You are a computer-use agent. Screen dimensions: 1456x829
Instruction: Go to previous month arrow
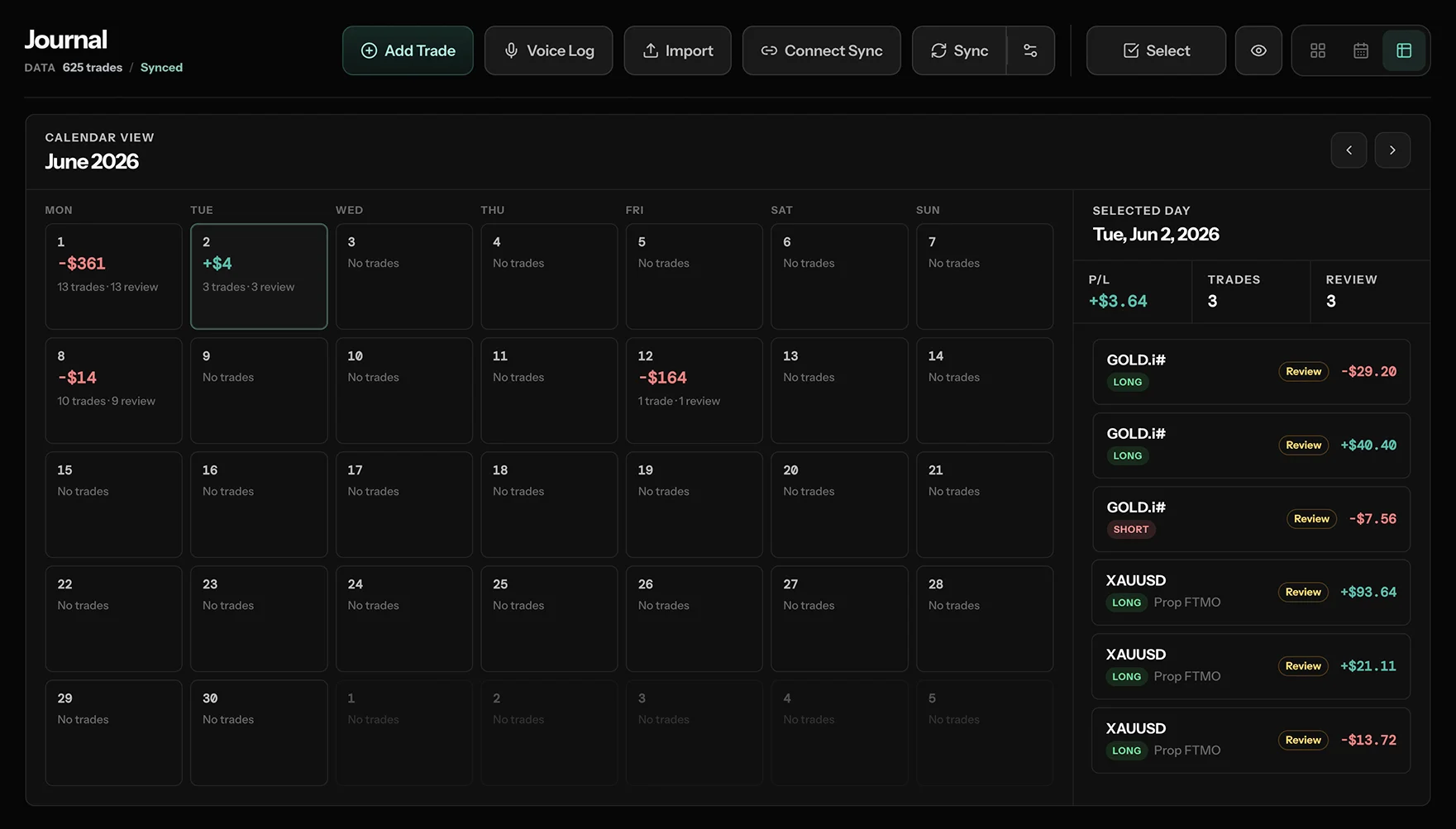tap(1349, 150)
